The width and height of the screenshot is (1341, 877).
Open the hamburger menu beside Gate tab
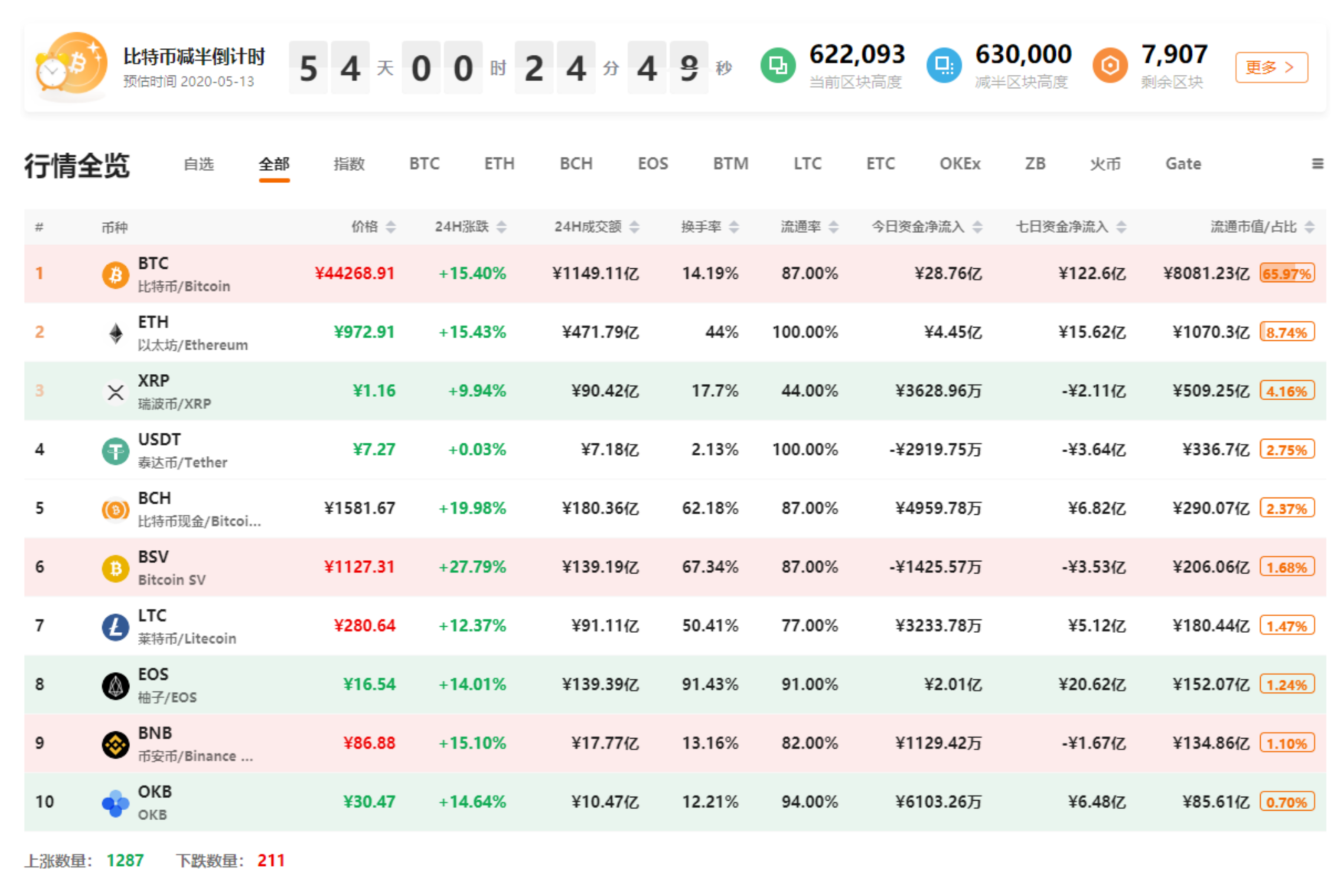pos(1318,164)
